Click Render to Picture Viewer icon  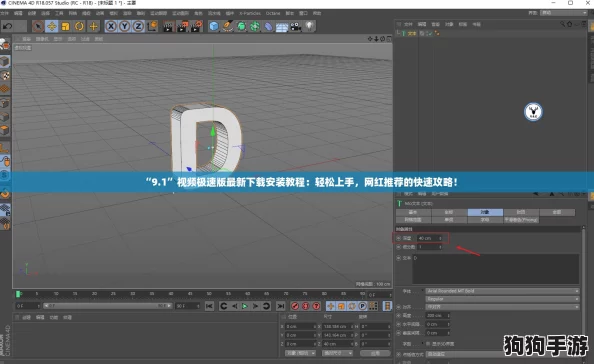click(182, 26)
